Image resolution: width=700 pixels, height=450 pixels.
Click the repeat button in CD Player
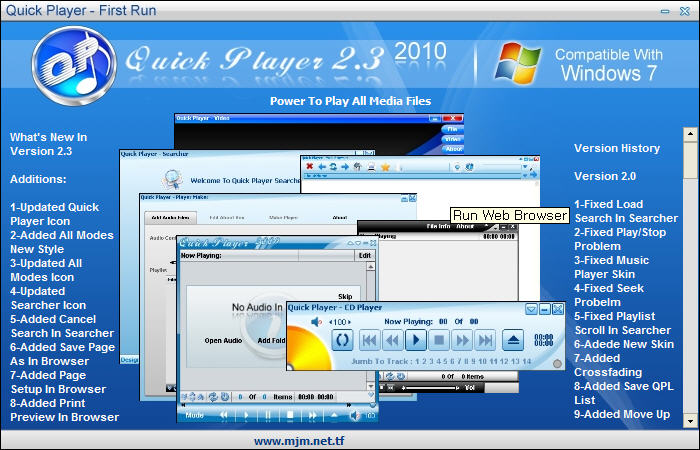(342, 340)
